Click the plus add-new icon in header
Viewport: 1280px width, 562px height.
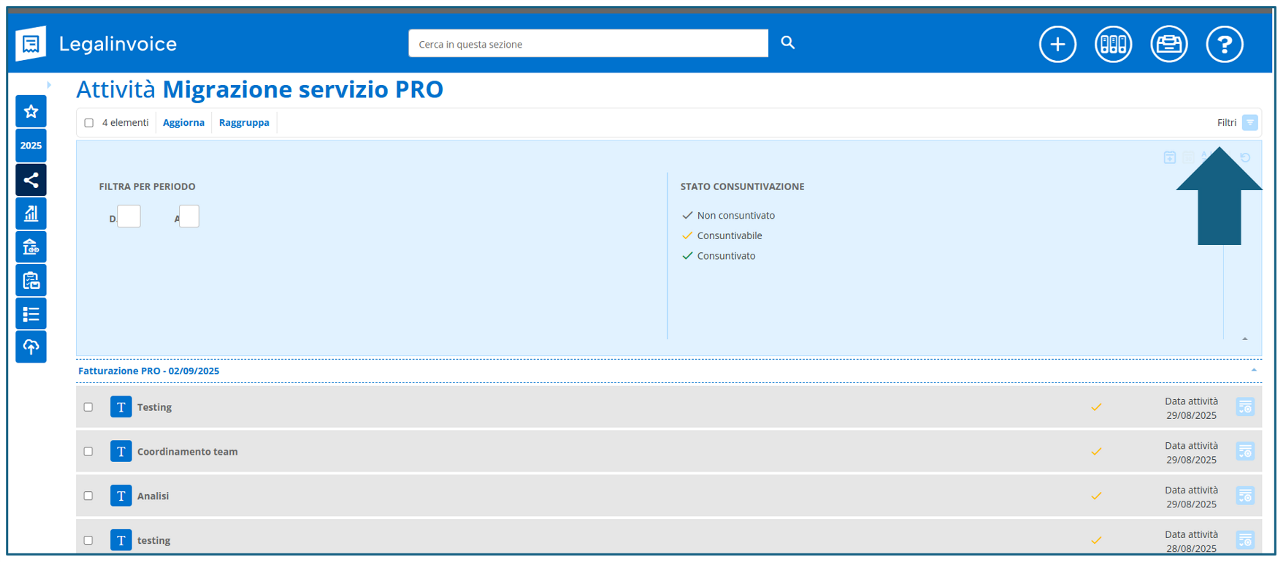[1057, 44]
